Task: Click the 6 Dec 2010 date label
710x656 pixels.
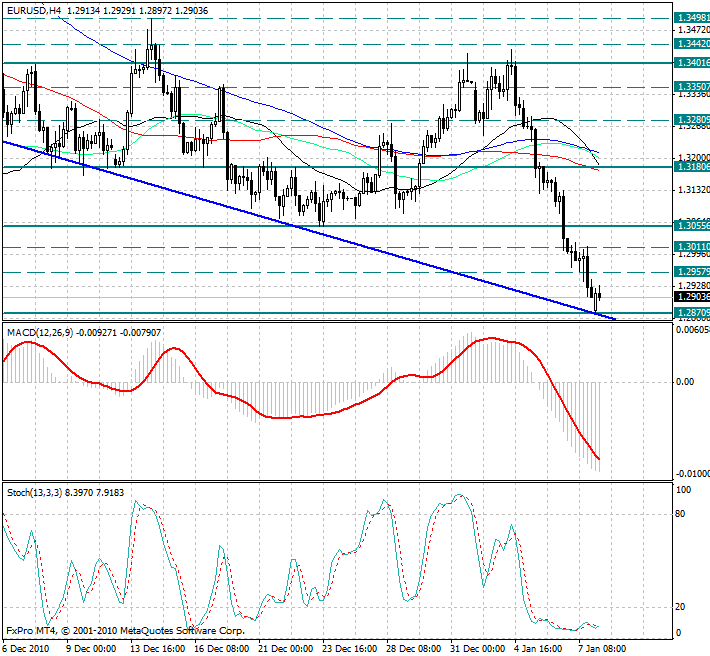Action: tap(25, 648)
